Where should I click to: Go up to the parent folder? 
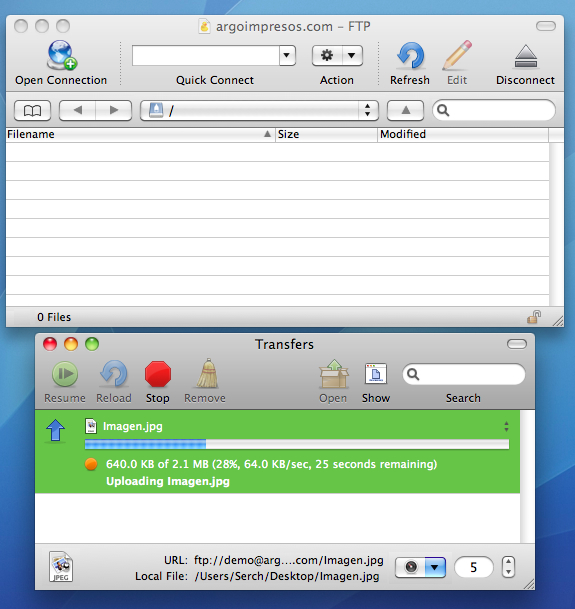point(405,111)
